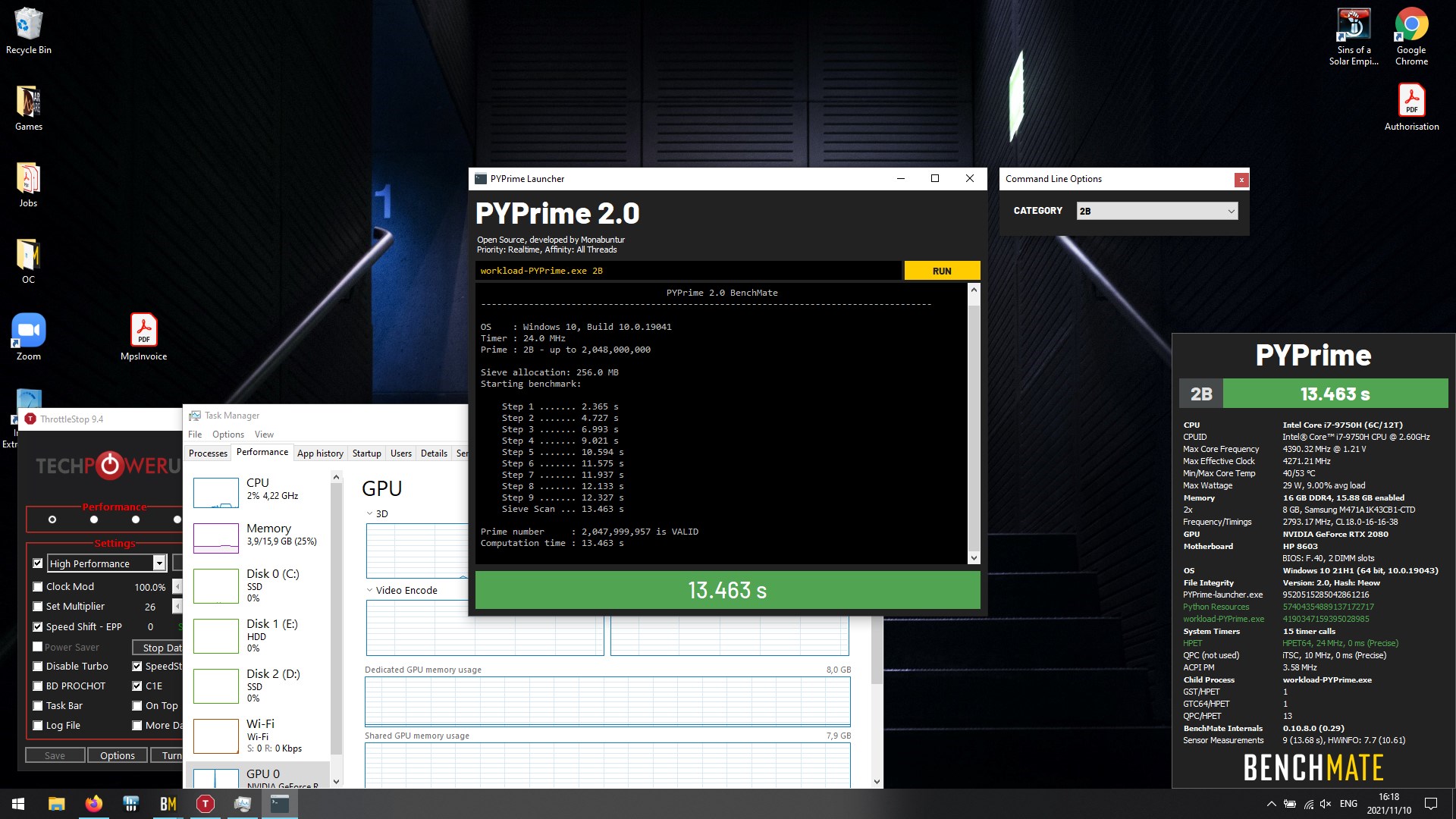
Task: Open the File menu in Task Manager
Action: (195, 435)
